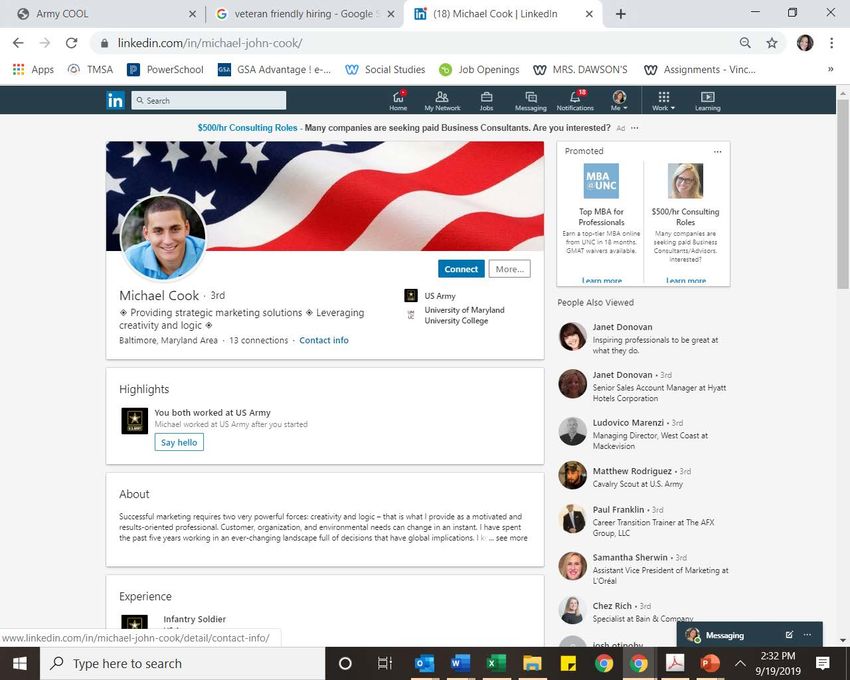Screen dimensions: 850x680
Task: Open Messaging bar more options dots
Action: coord(807,634)
